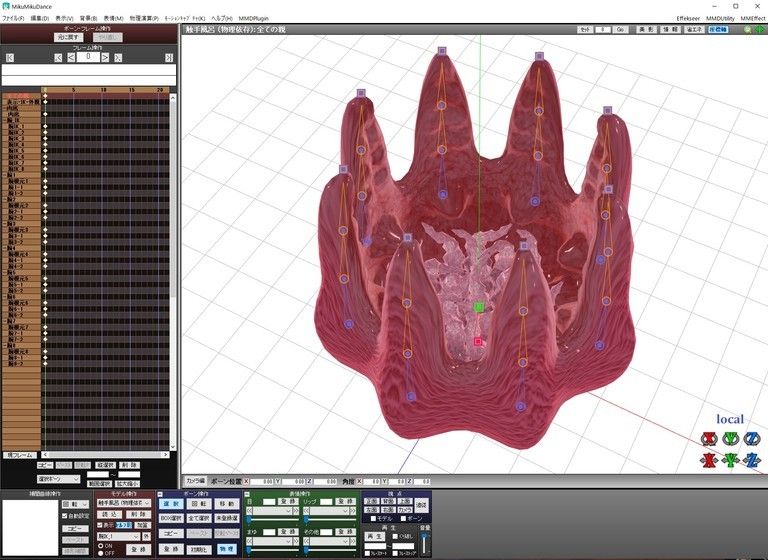The width and height of the screenshot is (768, 560).
Task: Open the File menu
Action: pyautogui.click(x=13, y=18)
